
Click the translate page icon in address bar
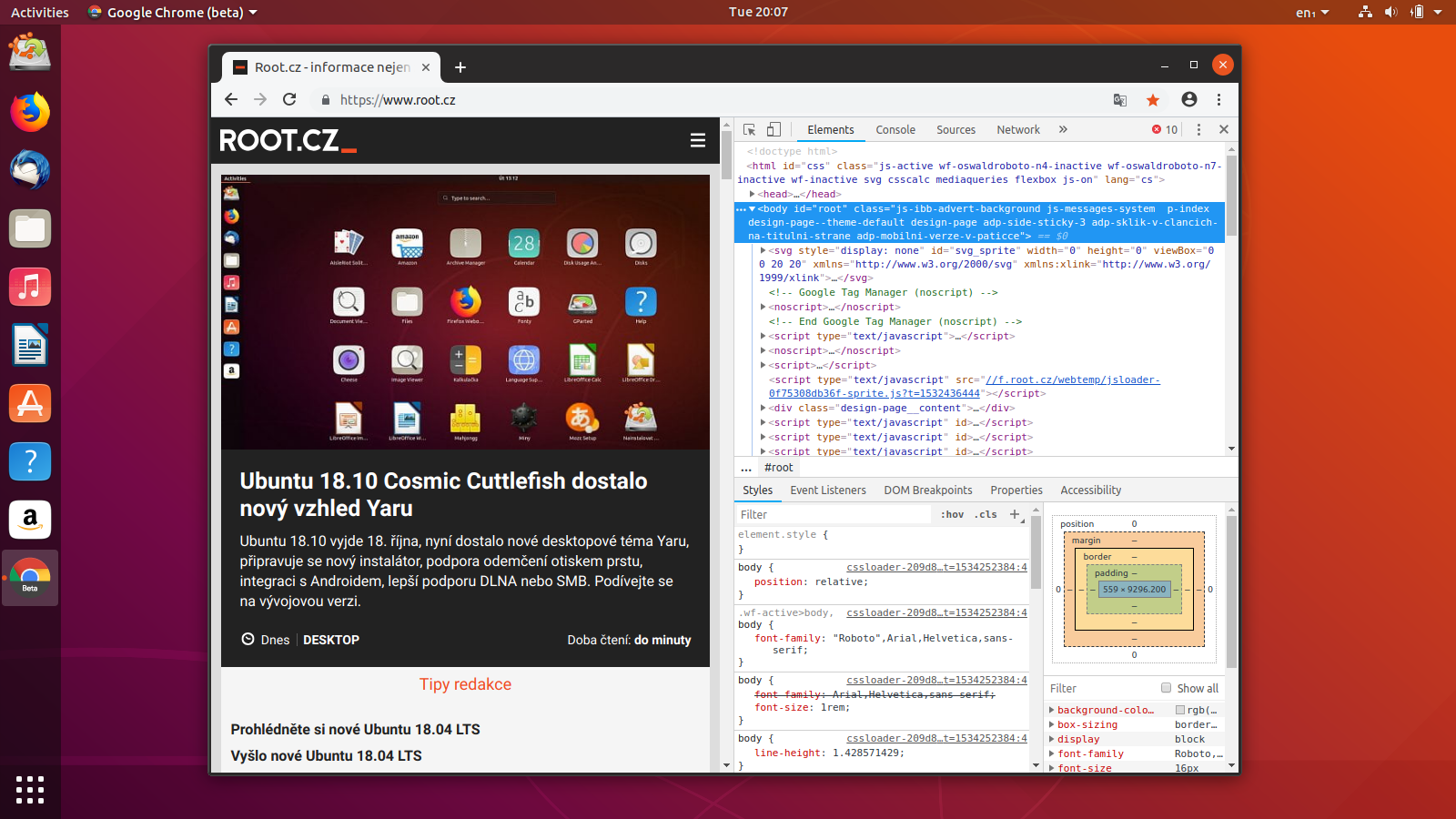tap(1119, 100)
